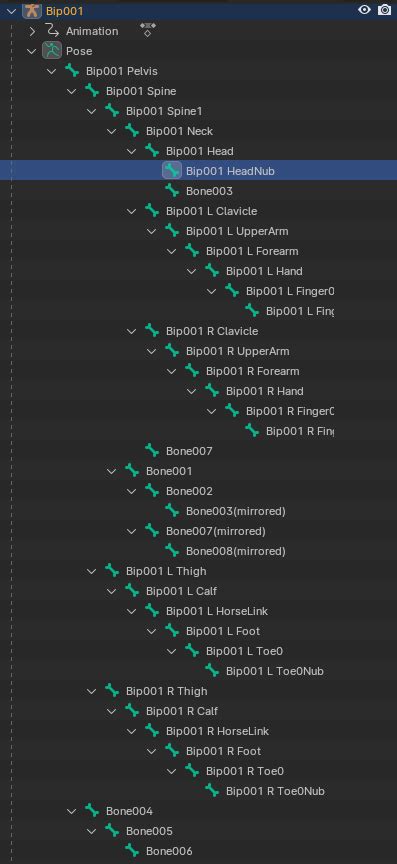Click the Bip001 armature object icon
This screenshot has width=397, height=864.
coord(32,10)
